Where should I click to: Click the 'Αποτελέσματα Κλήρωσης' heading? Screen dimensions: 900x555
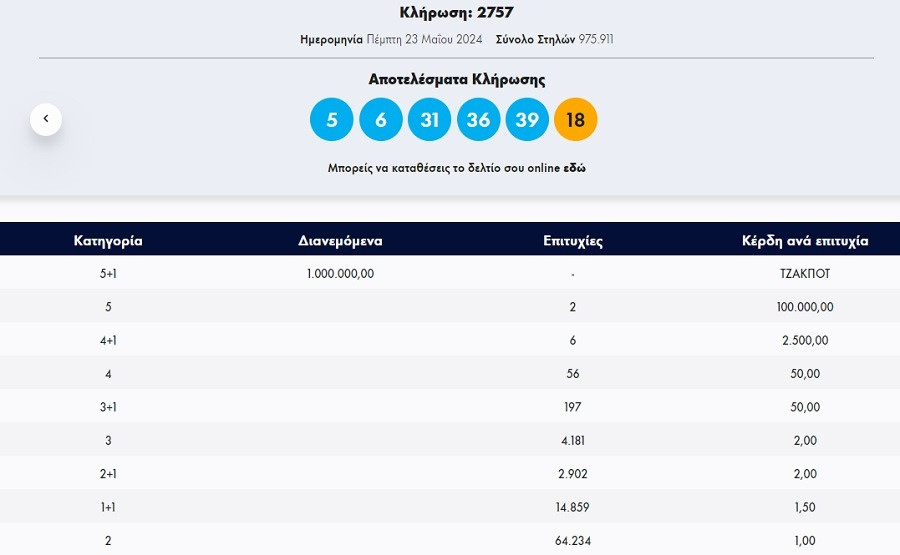(x=457, y=79)
